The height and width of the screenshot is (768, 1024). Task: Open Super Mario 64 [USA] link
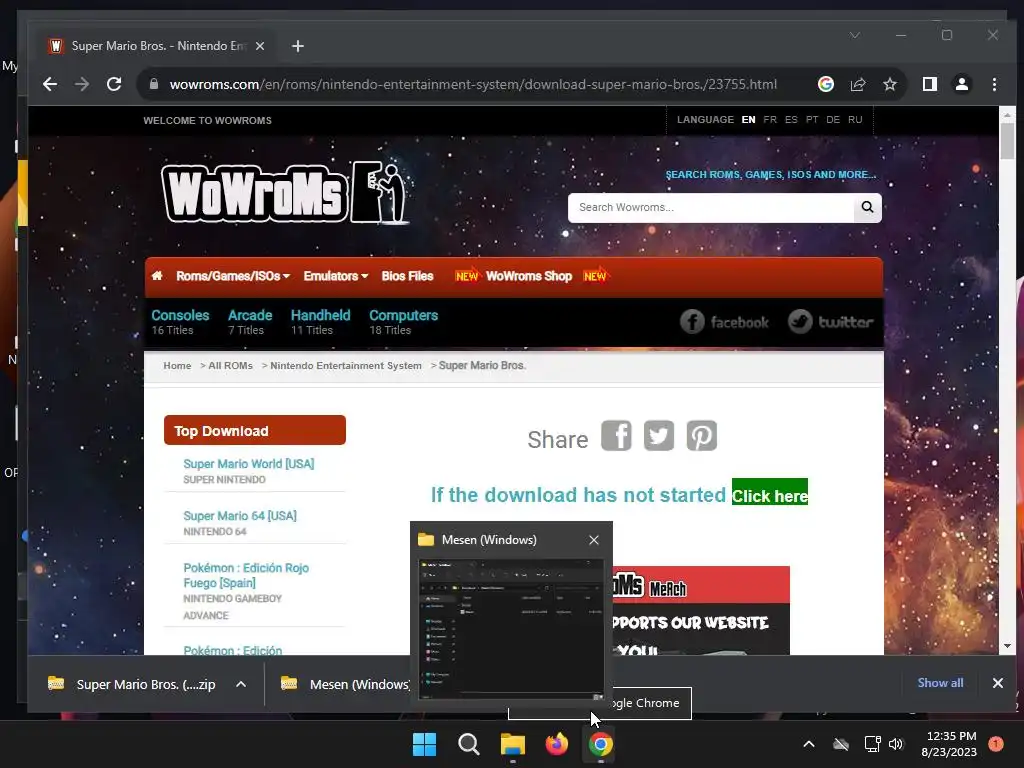pos(240,516)
